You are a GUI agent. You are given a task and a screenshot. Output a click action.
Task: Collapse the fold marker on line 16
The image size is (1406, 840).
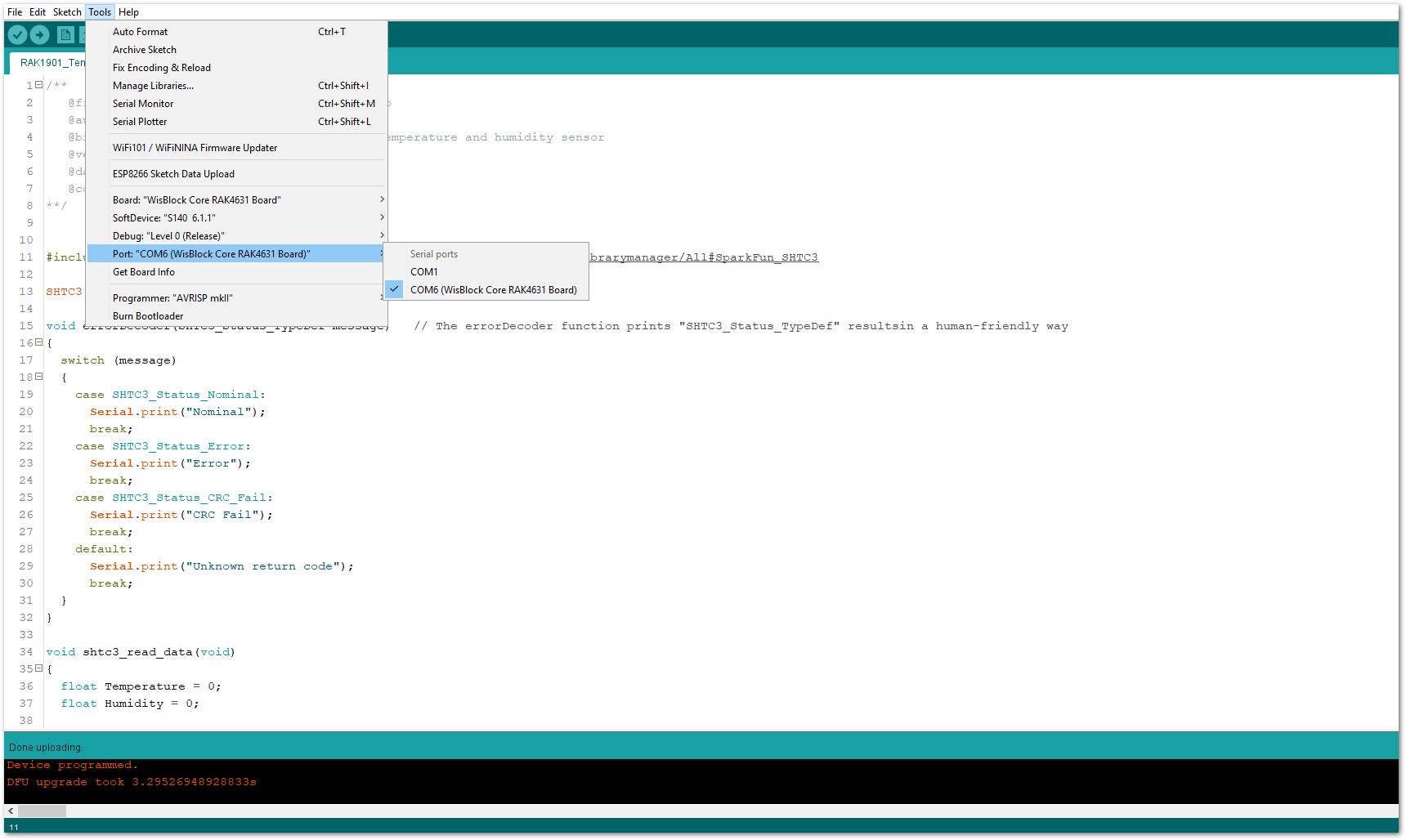pos(38,342)
